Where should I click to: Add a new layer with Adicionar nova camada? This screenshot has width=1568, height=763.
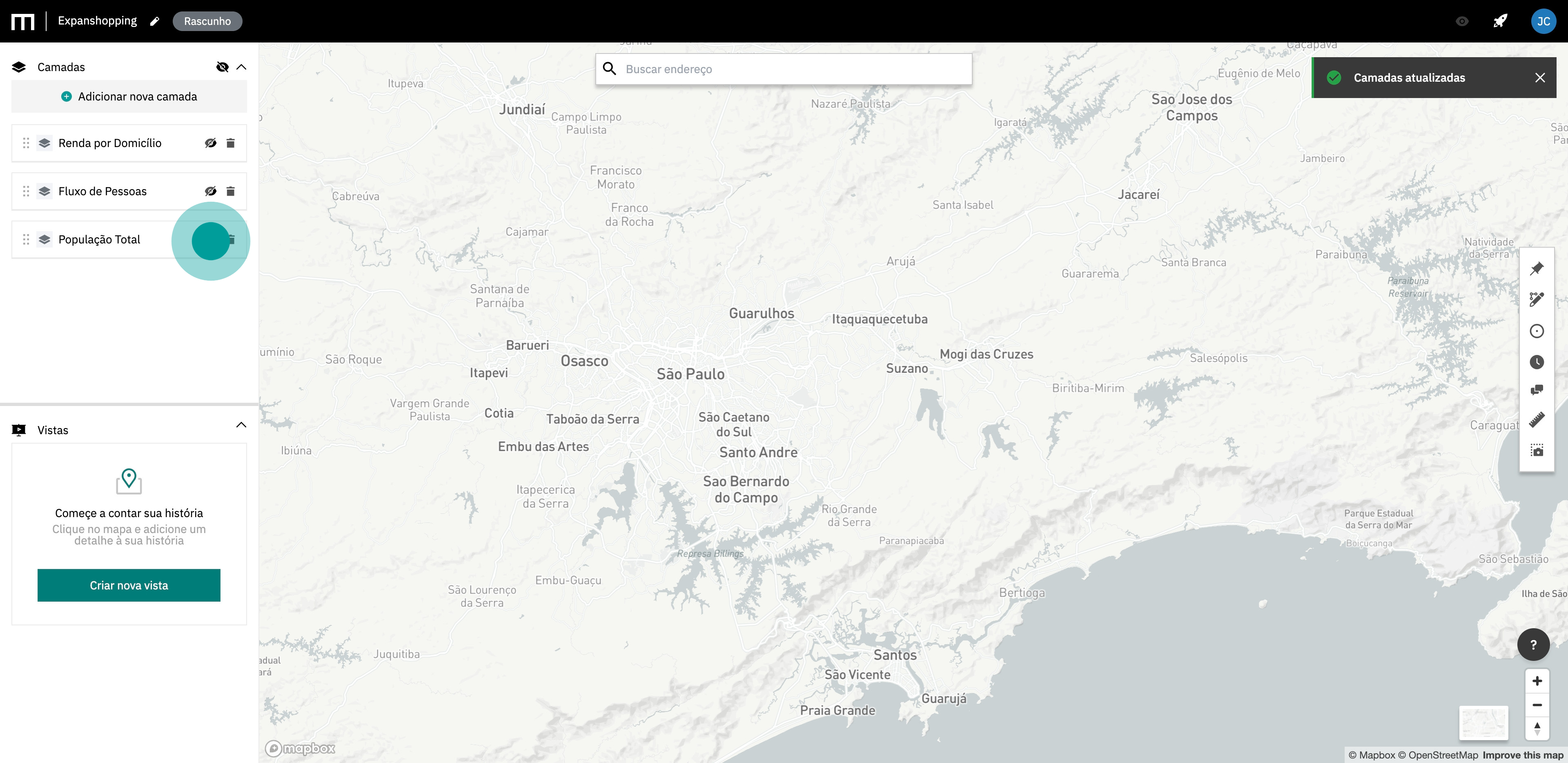(129, 97)
